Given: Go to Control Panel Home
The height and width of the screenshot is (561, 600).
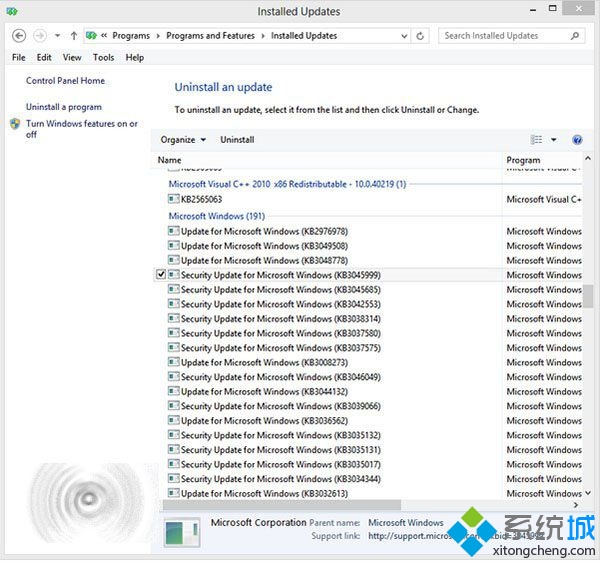Looking at the screenshot, I should [65, 81].
